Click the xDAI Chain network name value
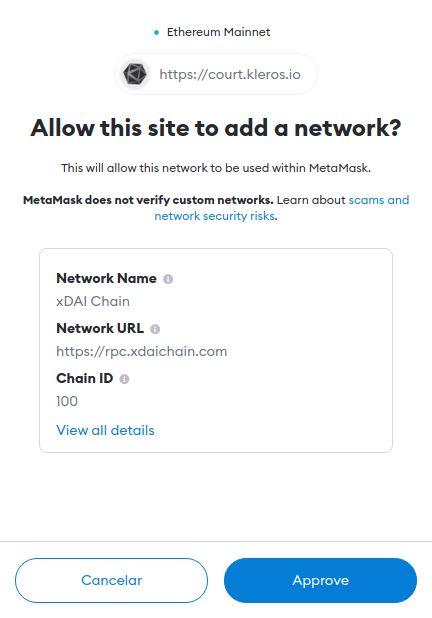This screenshot has width=432, height=618. [93, 301]
